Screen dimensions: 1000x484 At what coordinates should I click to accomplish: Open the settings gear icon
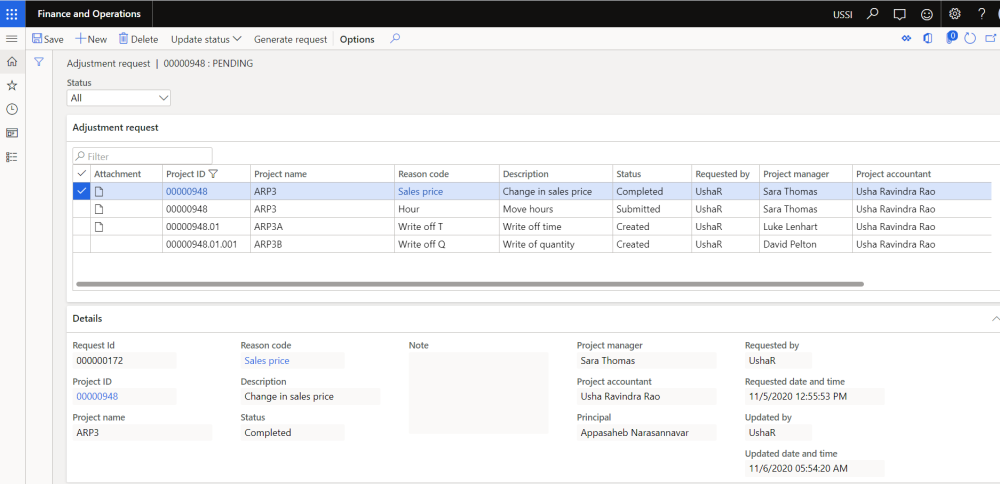[x=955, y=14]
